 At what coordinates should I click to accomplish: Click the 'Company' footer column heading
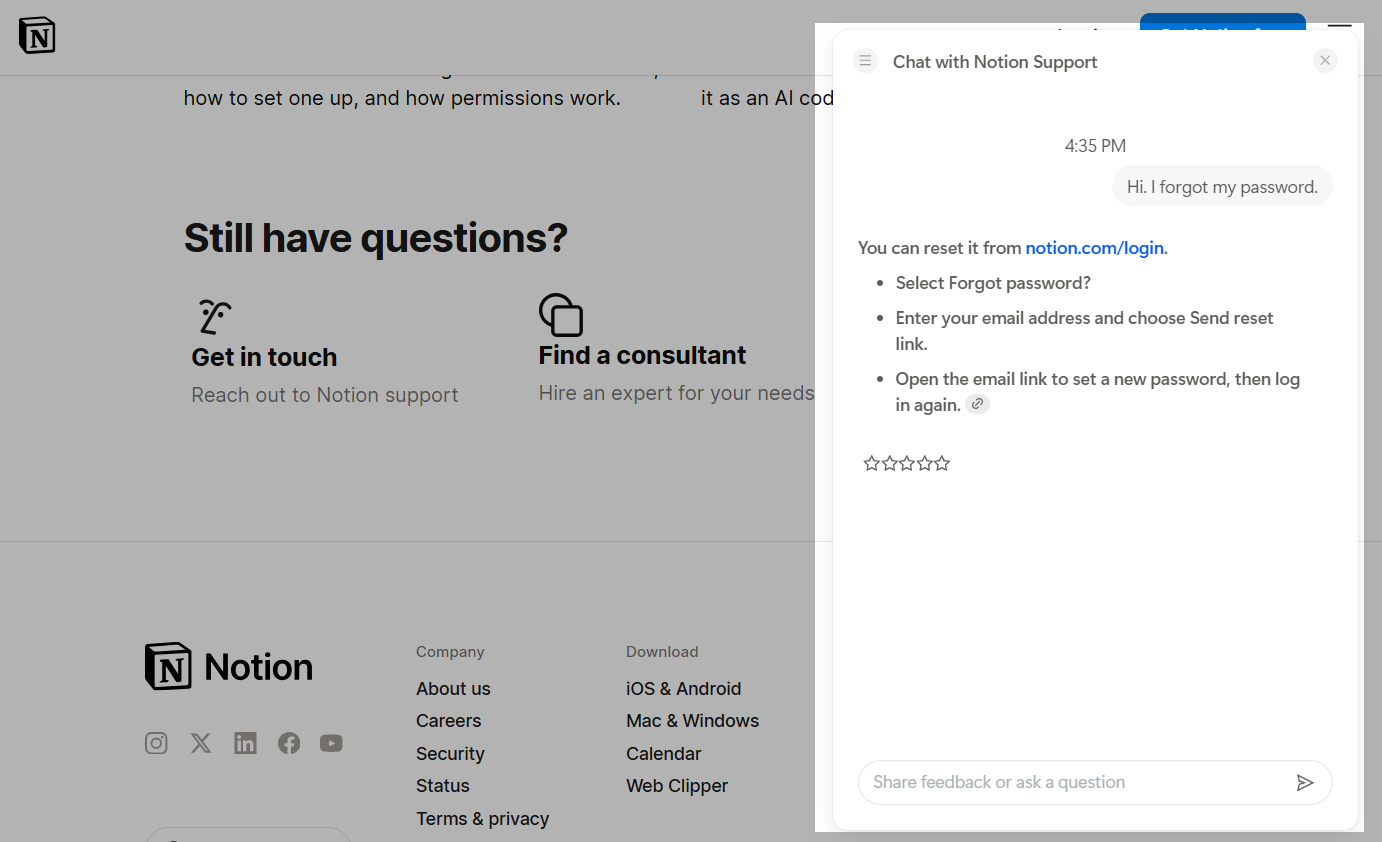coord(450,652)
